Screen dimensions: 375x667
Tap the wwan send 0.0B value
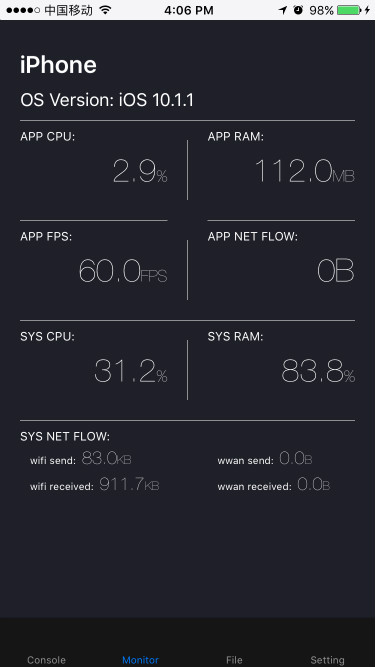296,458
